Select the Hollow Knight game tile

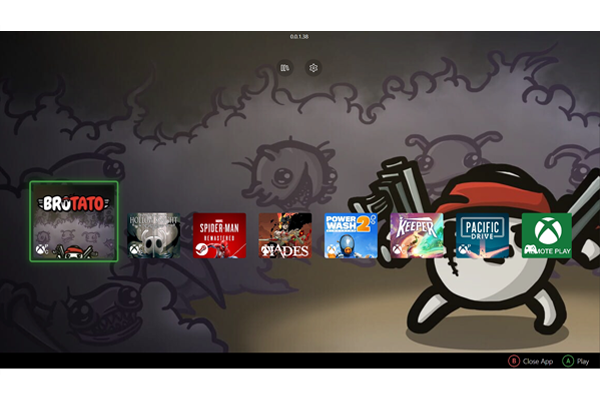154,236
